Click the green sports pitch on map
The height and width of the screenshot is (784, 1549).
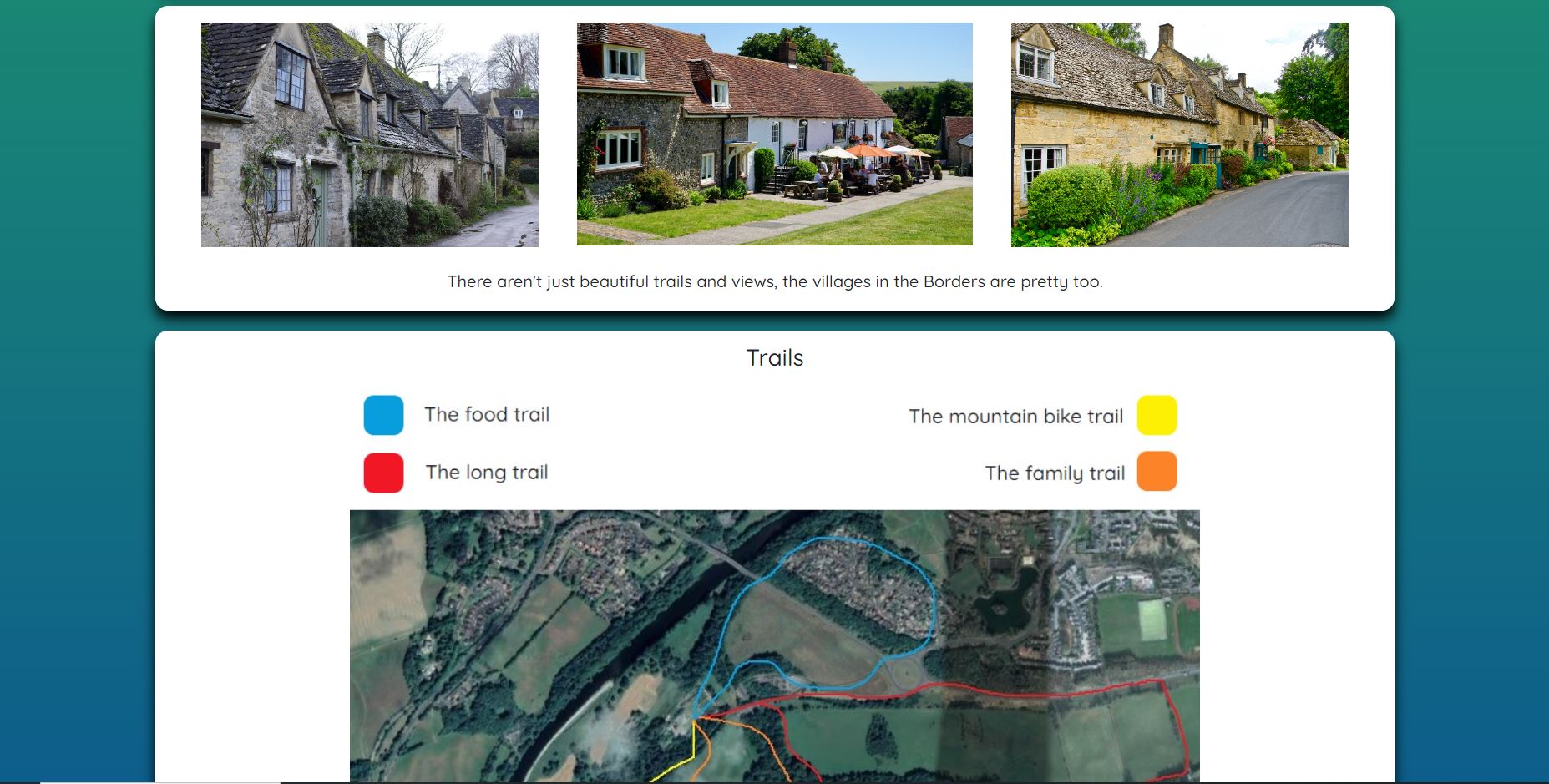click(x=1152, y=619)
